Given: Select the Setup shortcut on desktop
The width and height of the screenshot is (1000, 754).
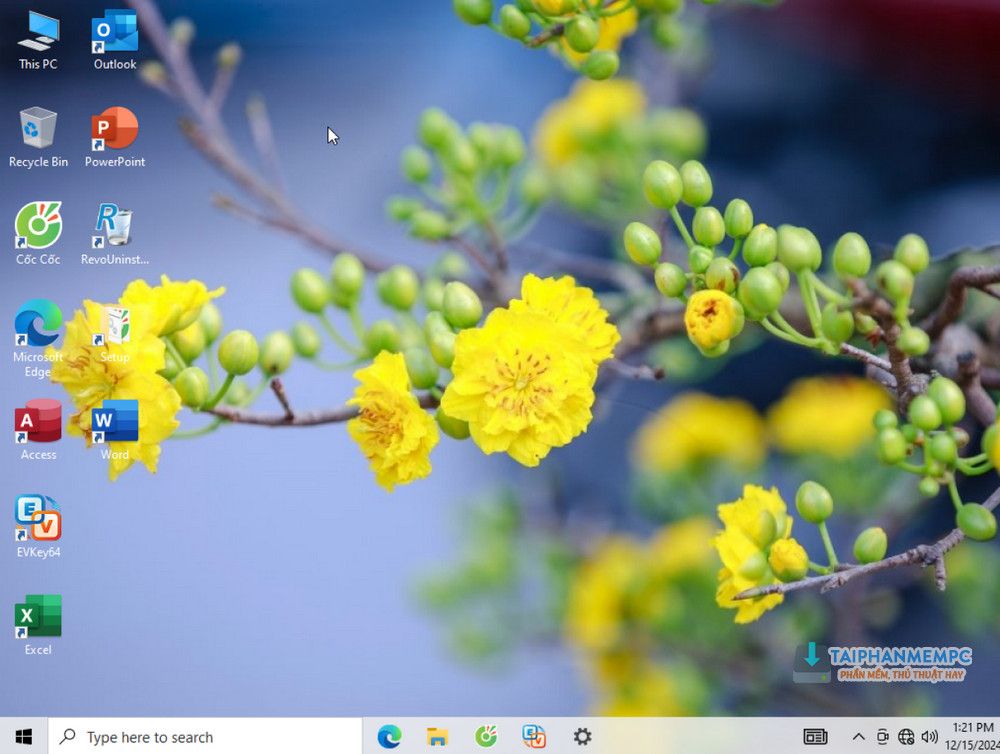Looking at the screenshot, I should click(x=115, y=326).
